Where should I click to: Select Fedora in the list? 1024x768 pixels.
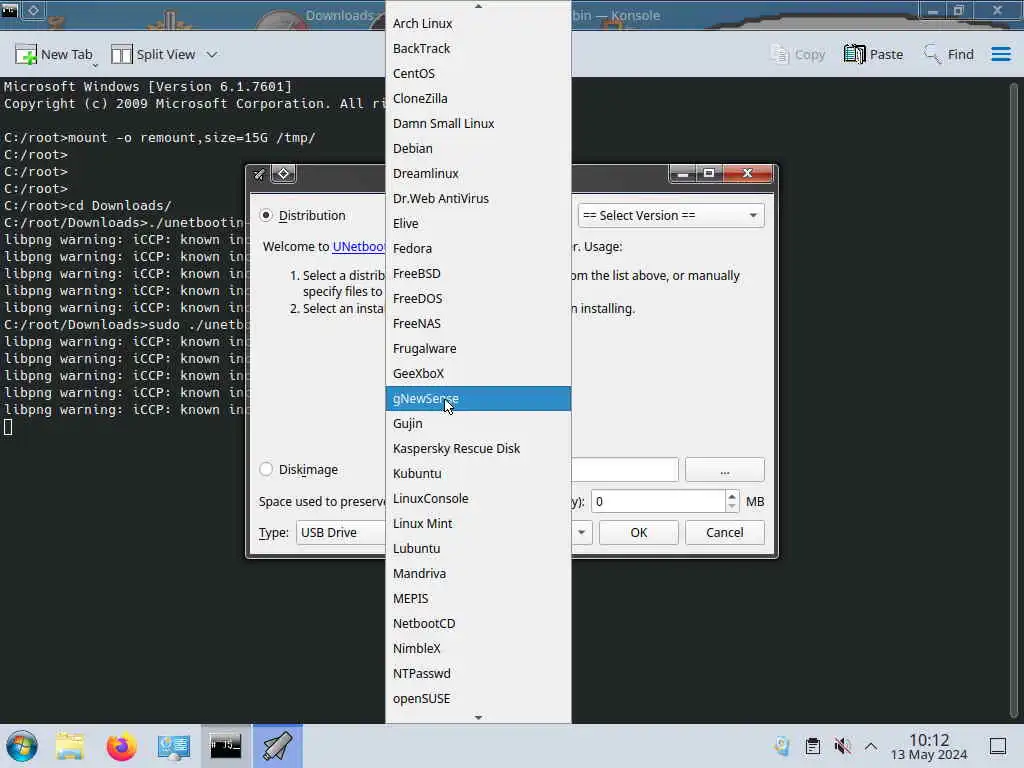click(x=478, y=248)
